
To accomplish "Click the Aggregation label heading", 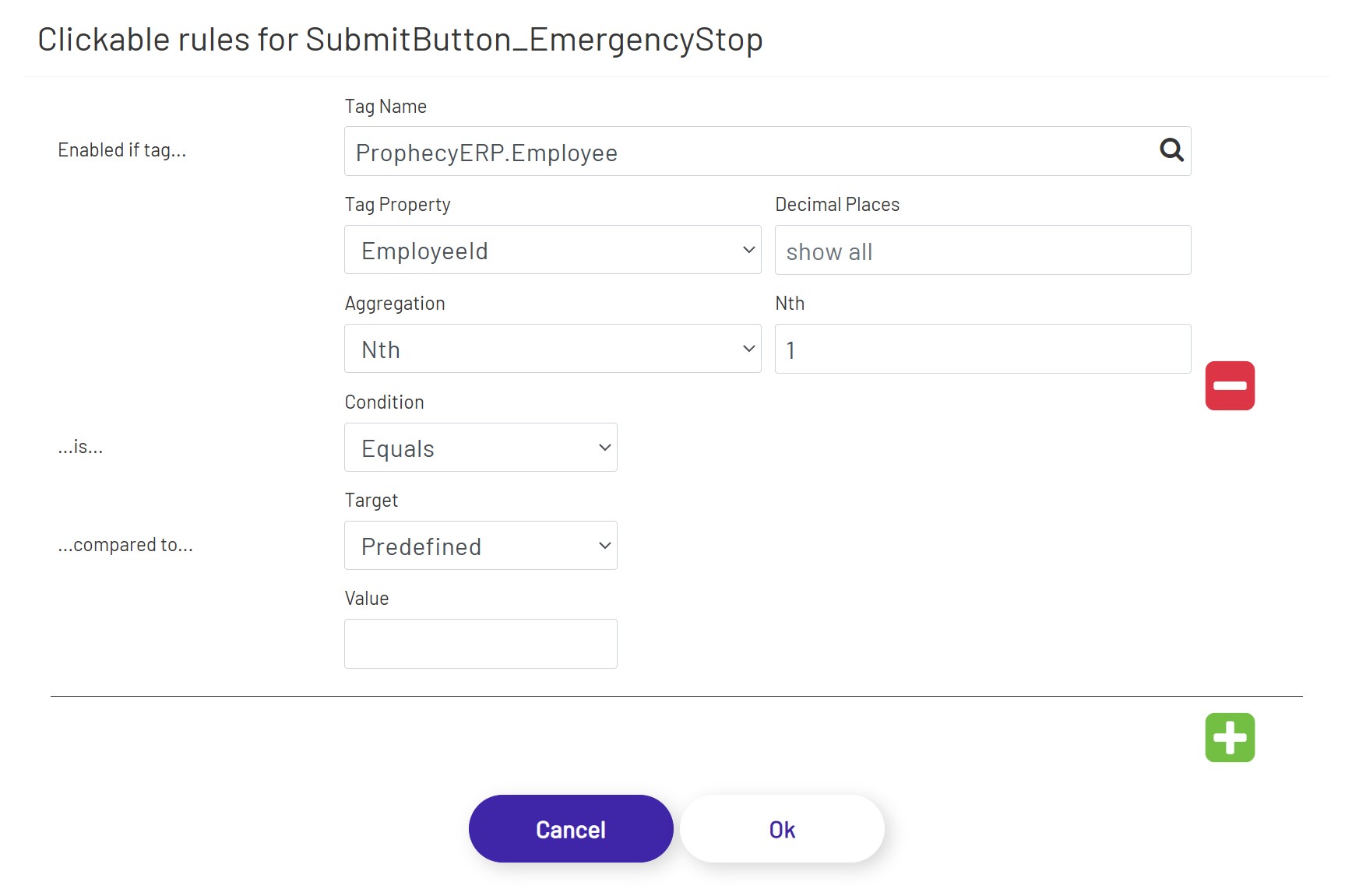I will click(395, 303).
